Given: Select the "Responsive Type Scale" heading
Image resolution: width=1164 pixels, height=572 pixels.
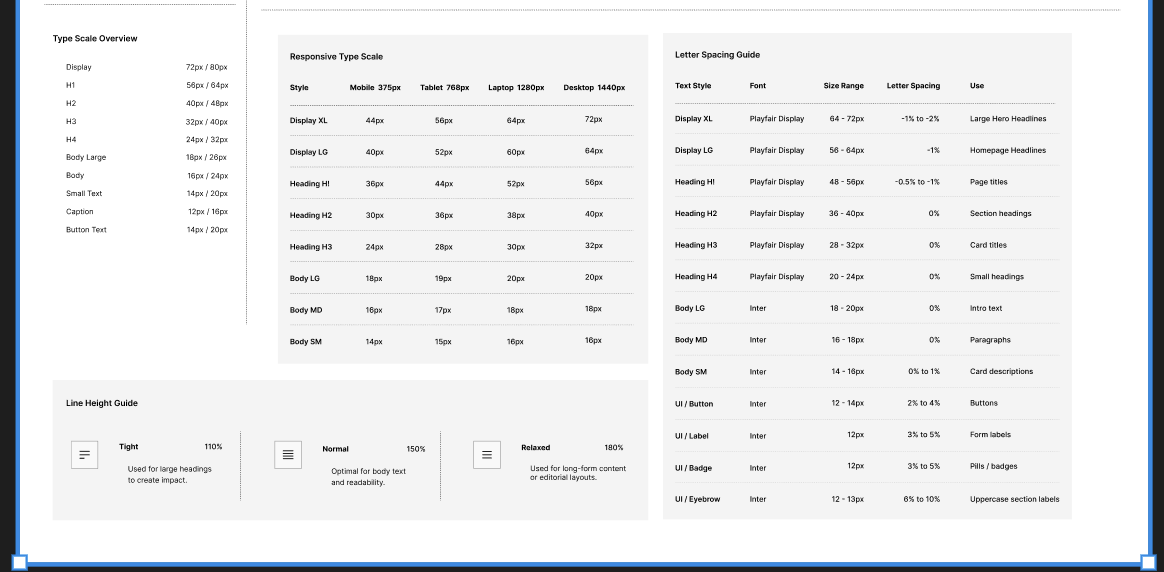Looking at the screenshot, I should (x=336, y=56).
